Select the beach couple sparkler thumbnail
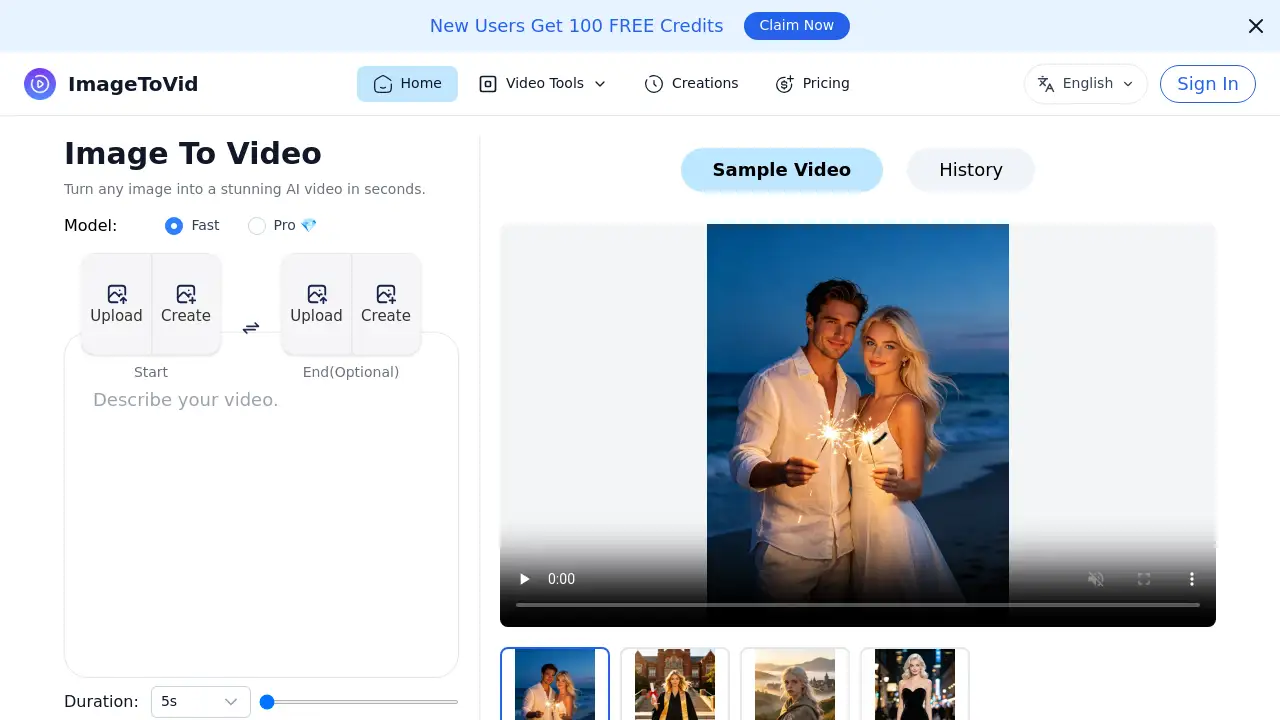Image resolution: width=1280 pixels, height=720 pixels. 555,685
